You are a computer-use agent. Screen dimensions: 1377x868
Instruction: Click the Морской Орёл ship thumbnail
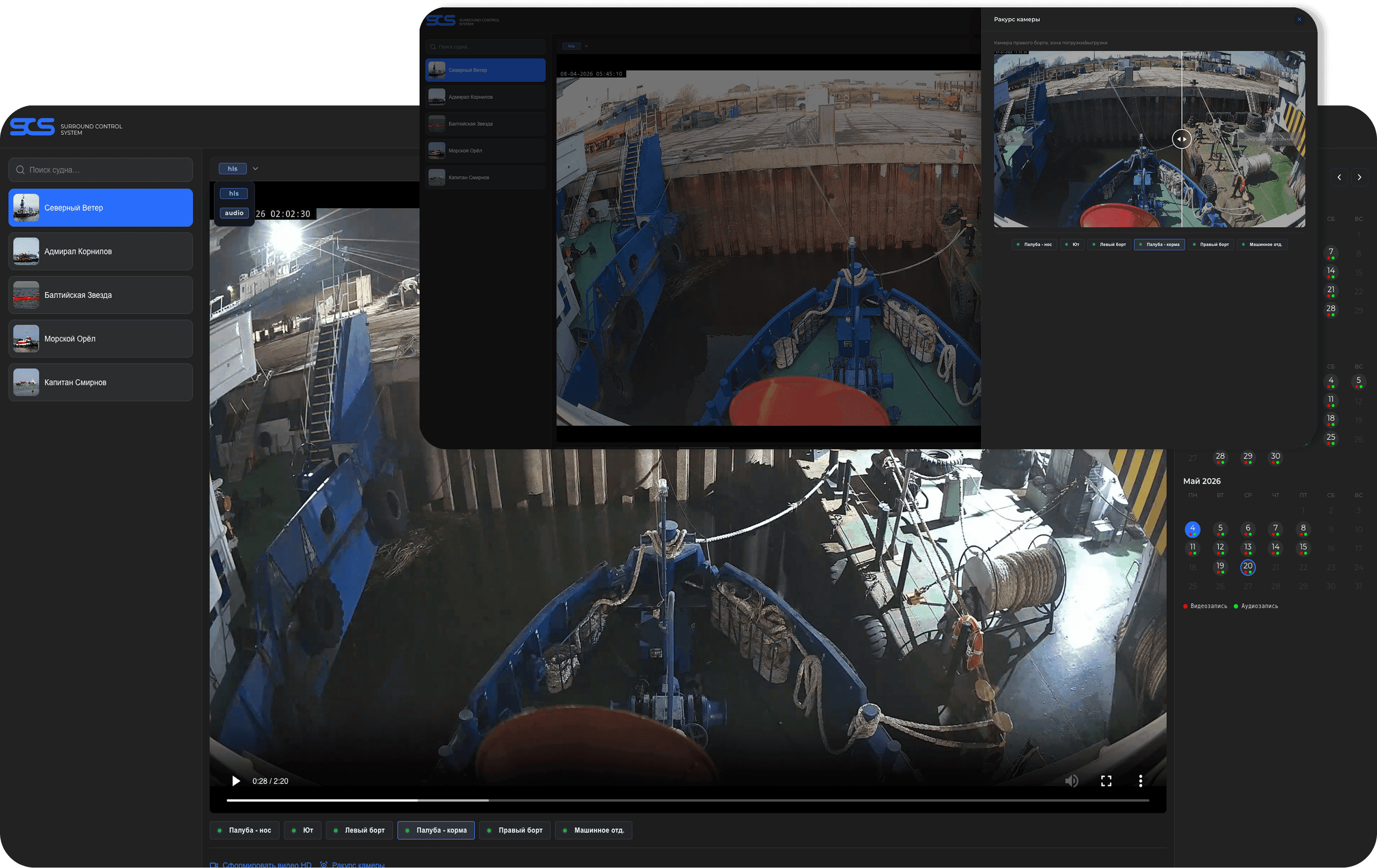(x=26, y=339)
